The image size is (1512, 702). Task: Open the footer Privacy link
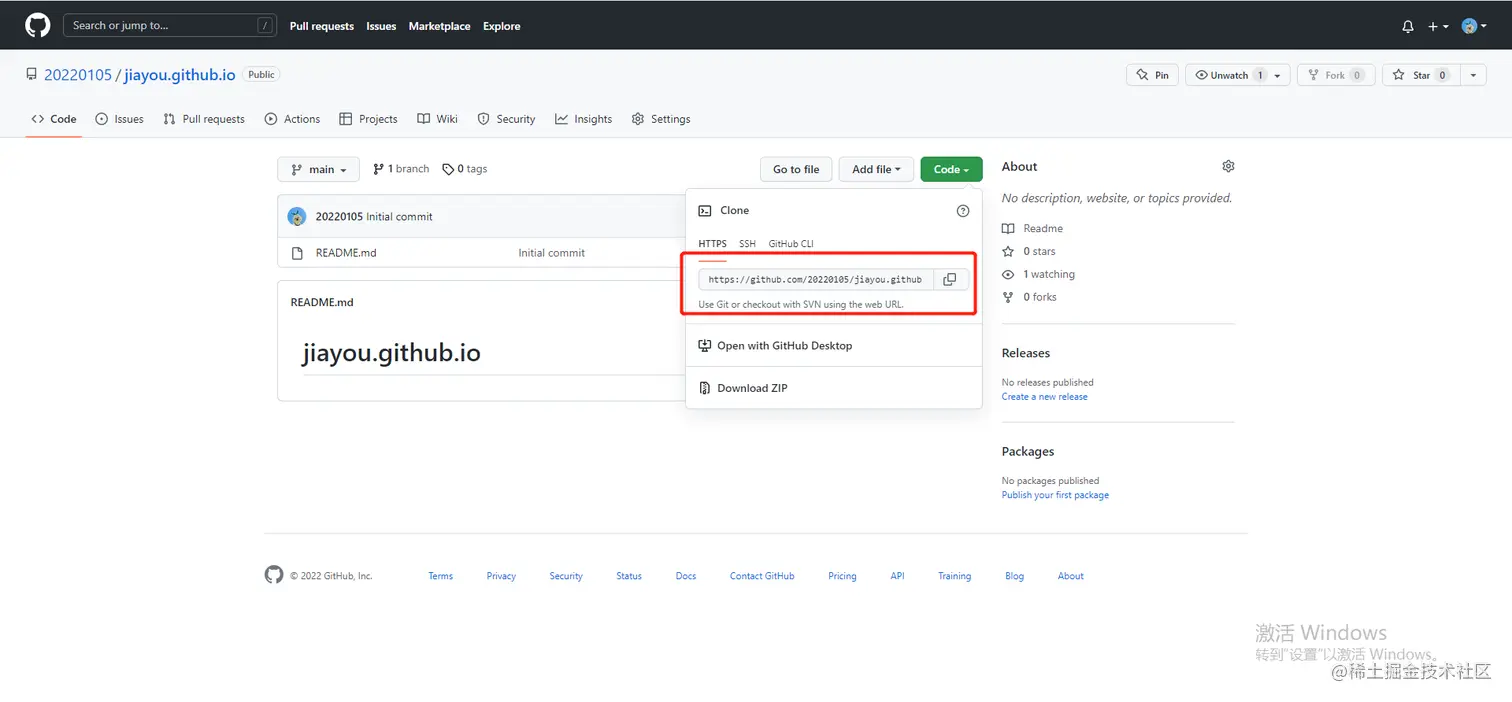click(501, 576)
